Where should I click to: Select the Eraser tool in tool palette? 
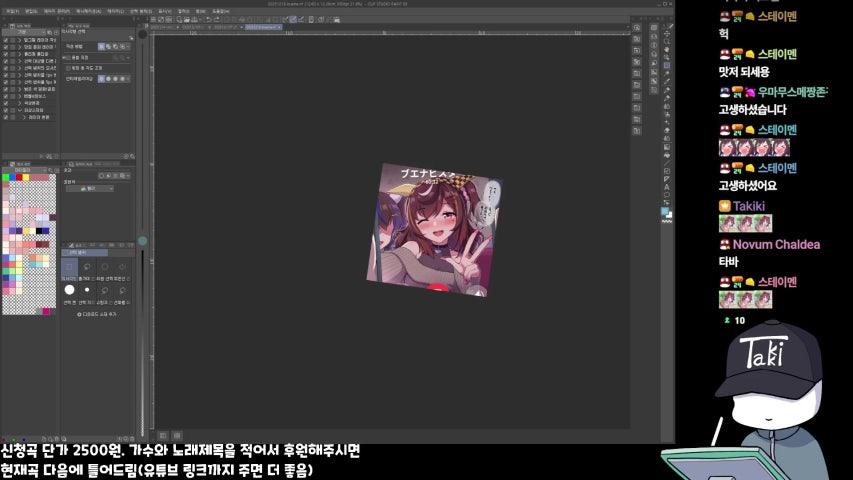coord(666,130)
